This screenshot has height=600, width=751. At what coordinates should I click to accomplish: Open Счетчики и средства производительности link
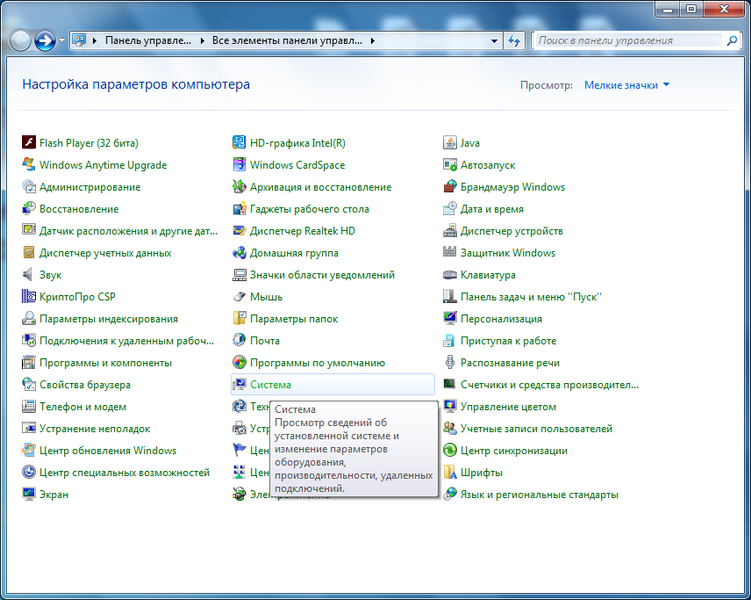(549, 385)
